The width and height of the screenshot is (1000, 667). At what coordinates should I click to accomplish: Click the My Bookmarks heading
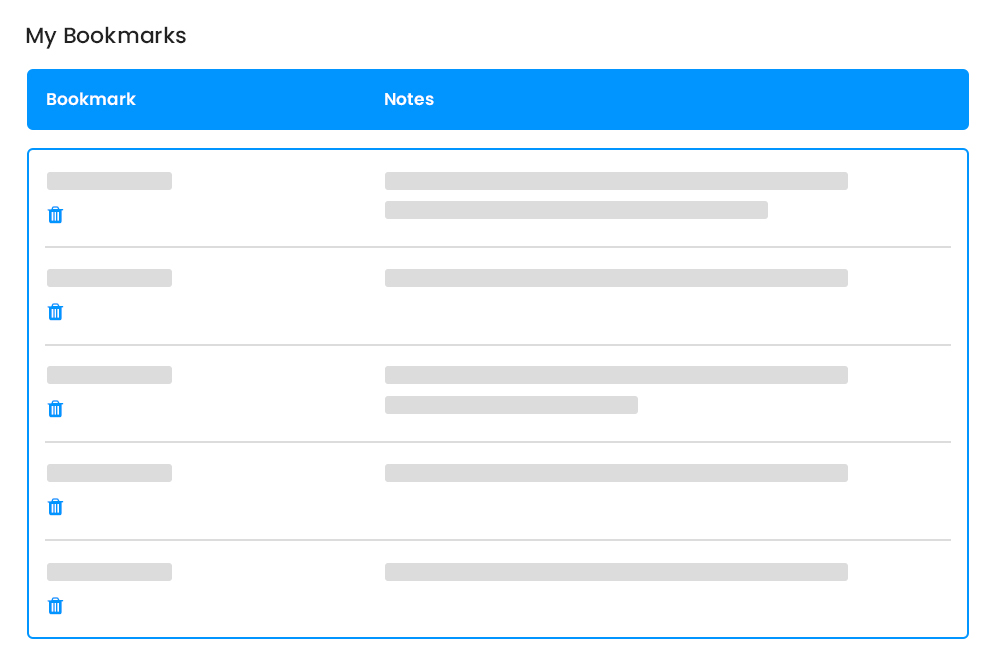pyautogui.click(x=105, y=36)
